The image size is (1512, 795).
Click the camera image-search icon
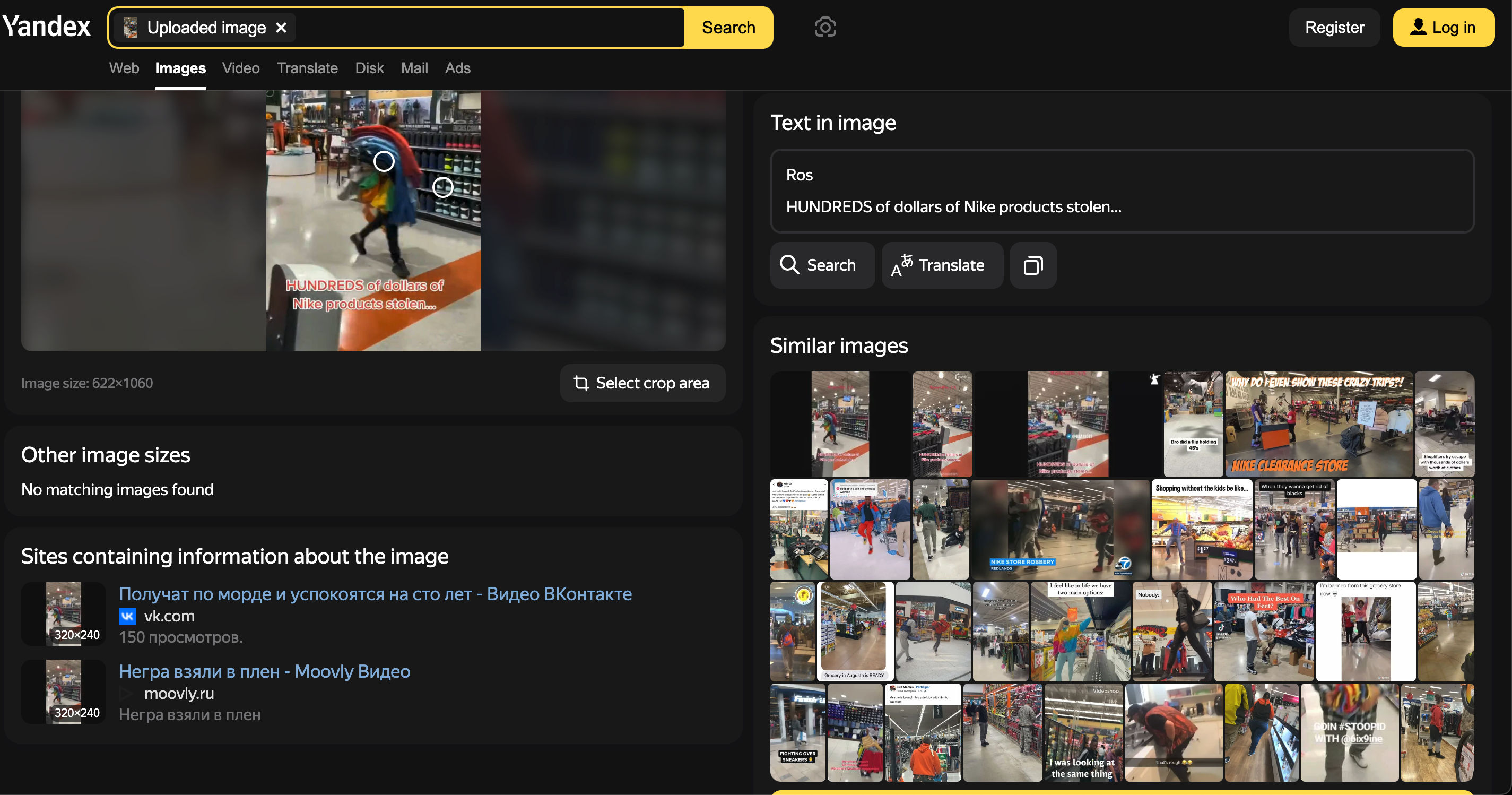tap(824, 28)
